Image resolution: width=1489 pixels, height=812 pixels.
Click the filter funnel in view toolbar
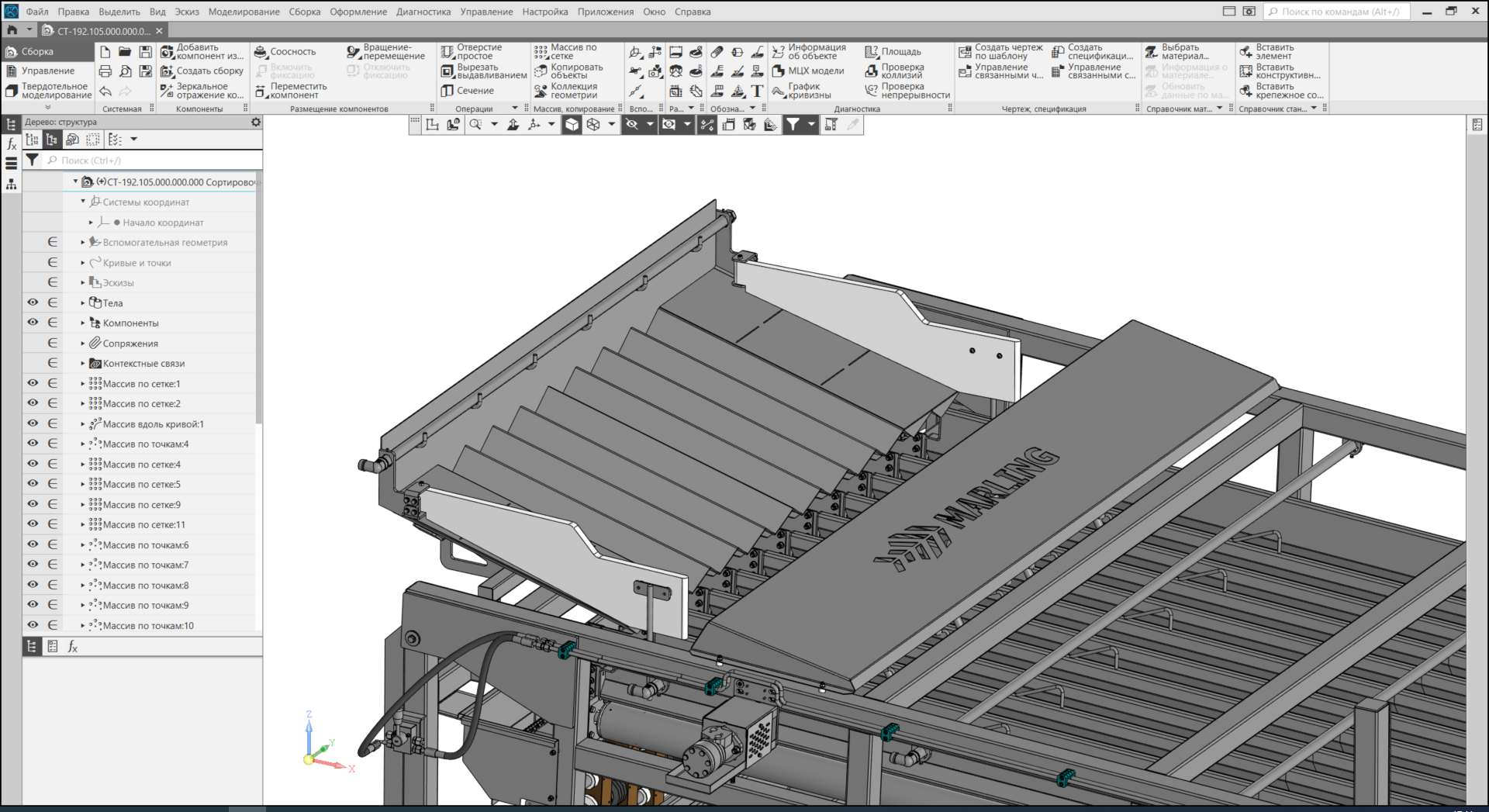793,125
